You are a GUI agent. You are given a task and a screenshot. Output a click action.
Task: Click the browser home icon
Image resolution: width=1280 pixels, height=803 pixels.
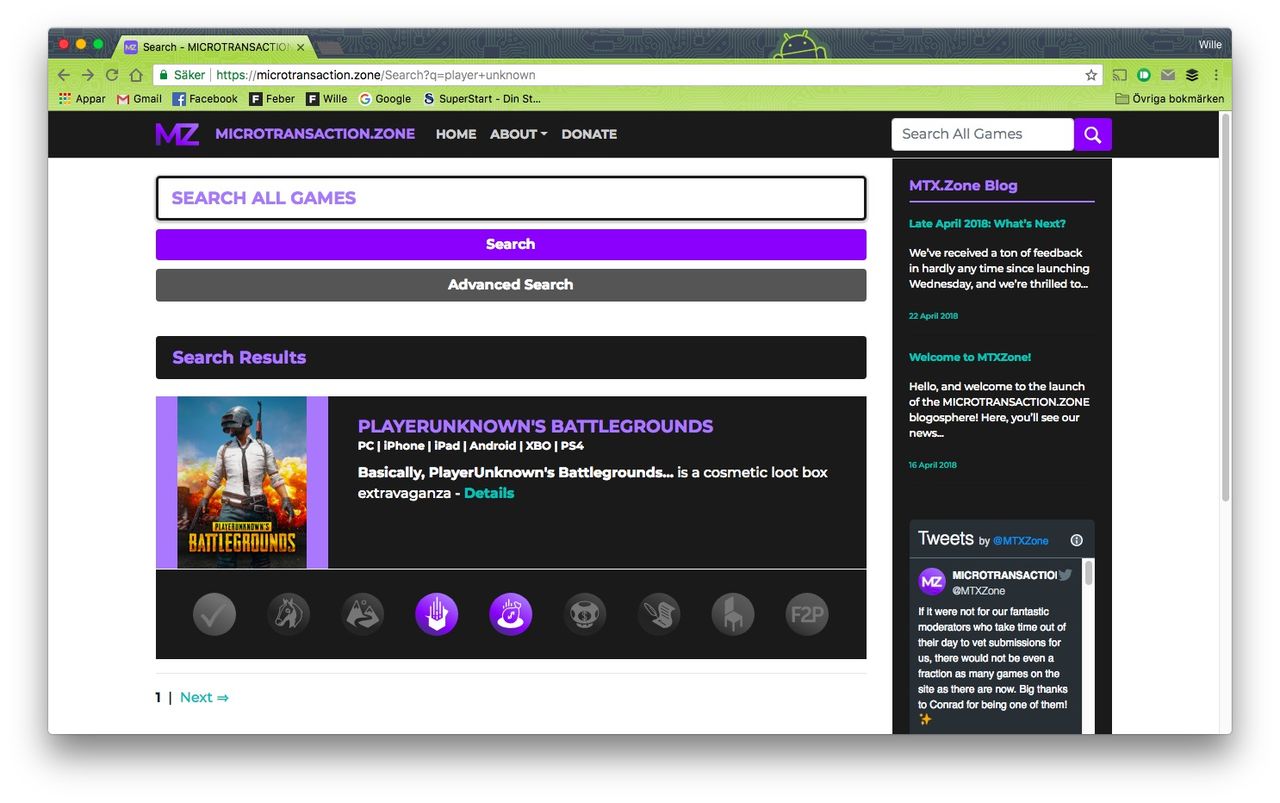(x=136, y=75)
